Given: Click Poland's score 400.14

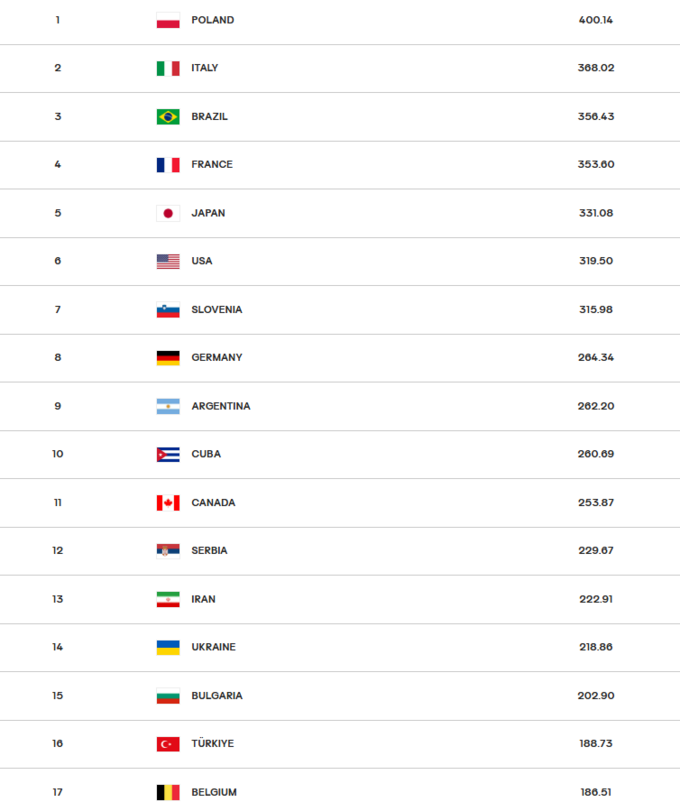Looking at the screenshot, I should [x=596, y=20].
